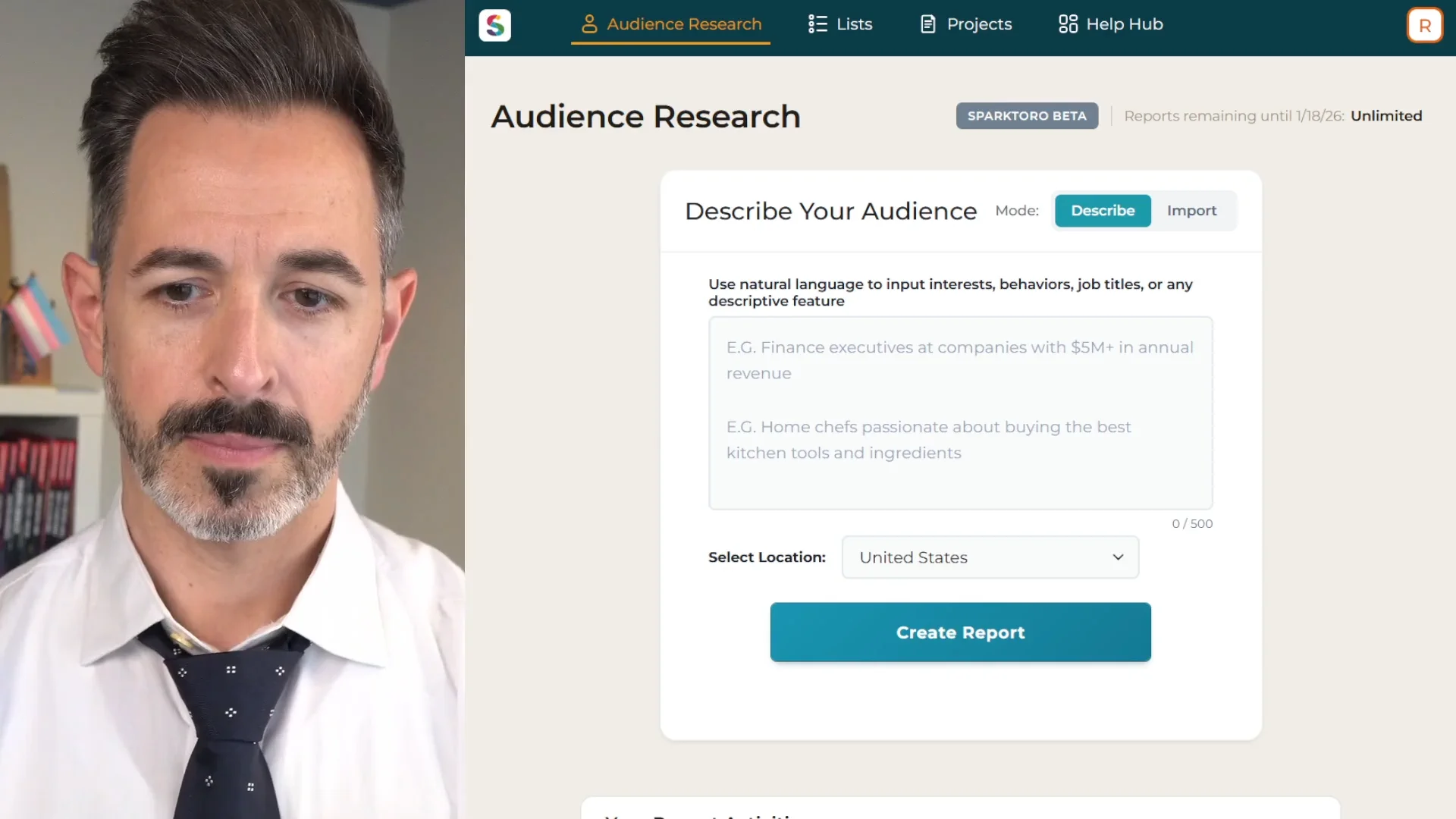Viewport: 1456px width, 819px height.
Task: Click the document icon beside Projects
Action: [927, 24]
